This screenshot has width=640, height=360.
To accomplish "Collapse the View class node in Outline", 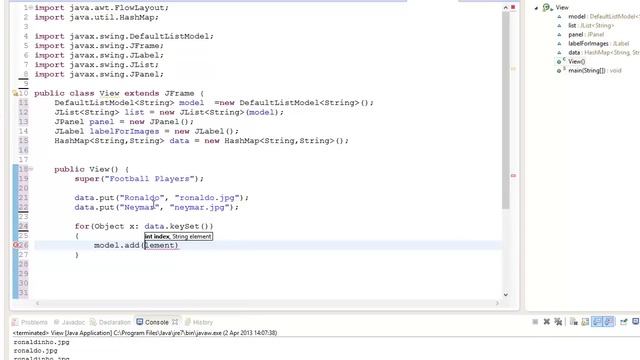I will click(x=536, y=8).
